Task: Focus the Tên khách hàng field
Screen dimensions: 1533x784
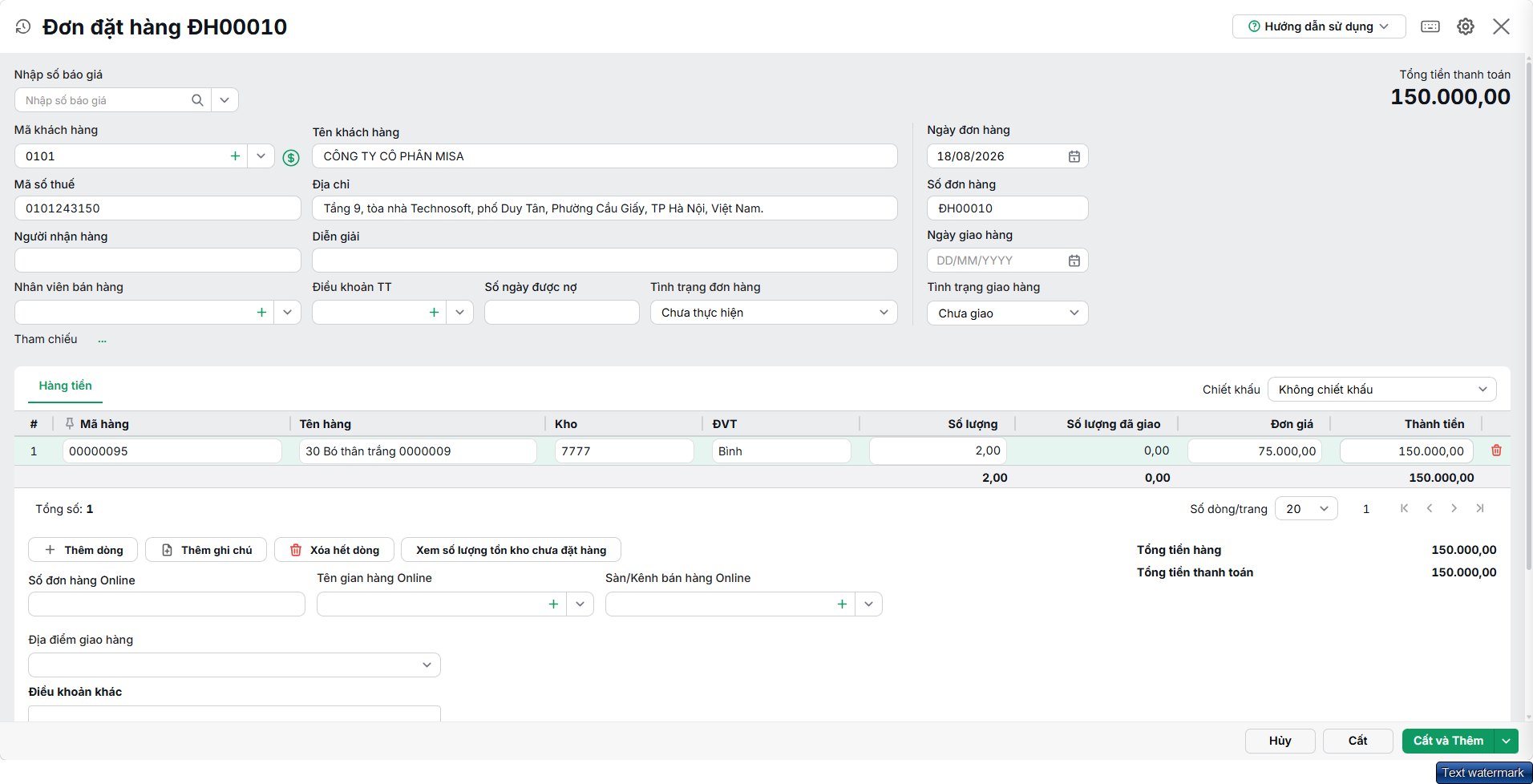Action: click(605, 156)
